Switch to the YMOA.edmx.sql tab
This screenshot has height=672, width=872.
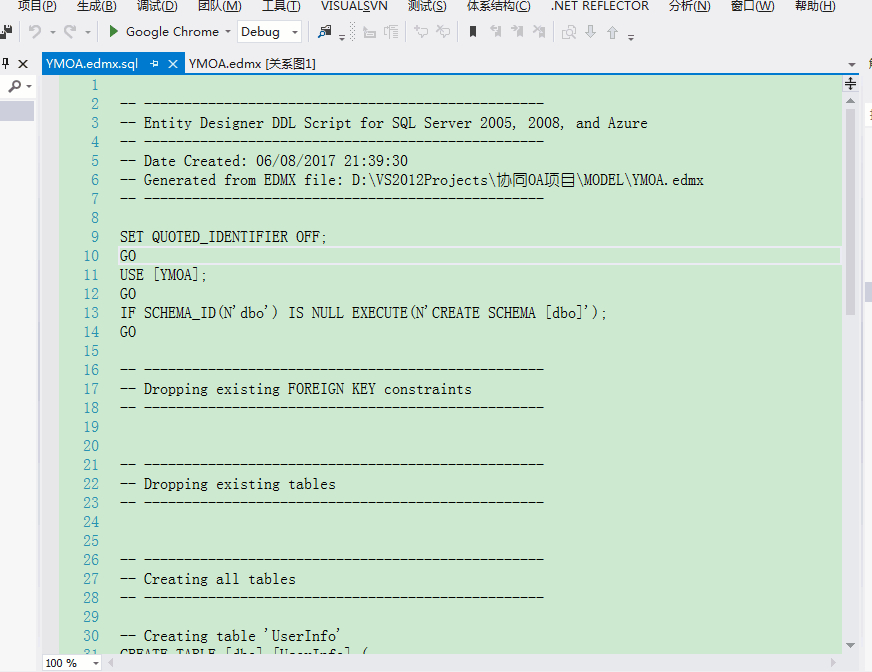[92, 64]
